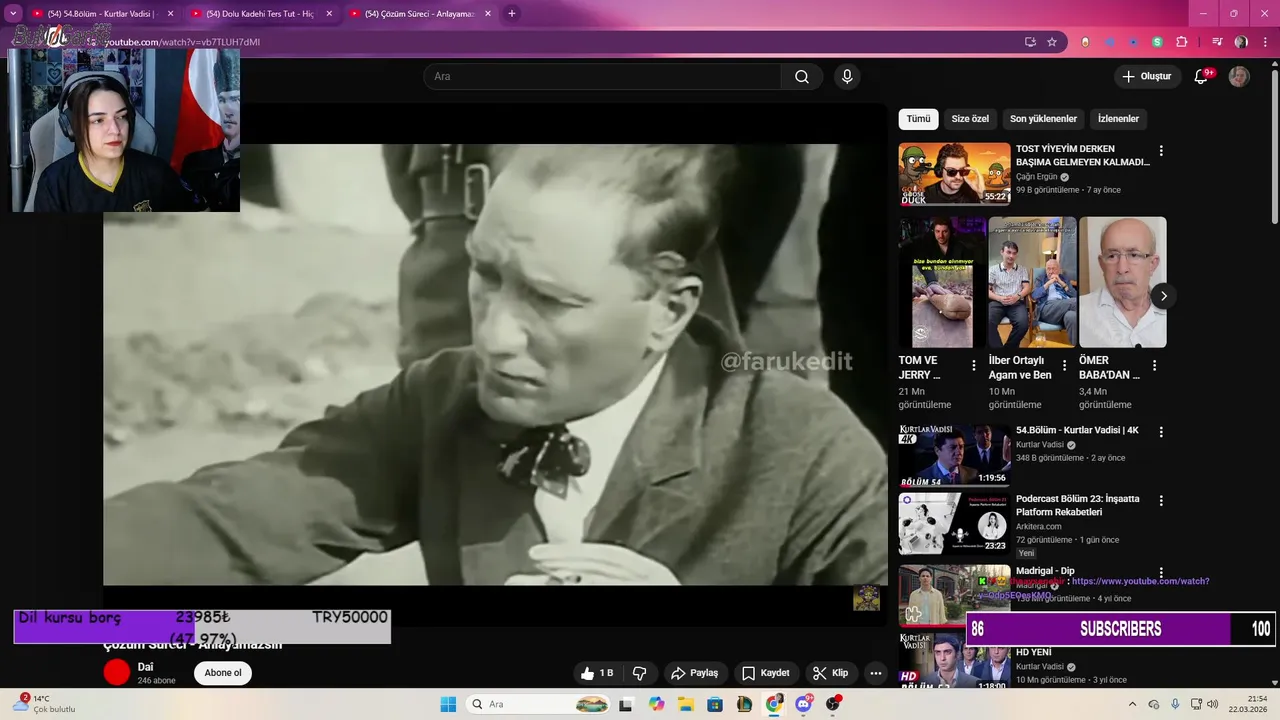
Task: Start voice search with the microphone icon
Action: point(847,77)
